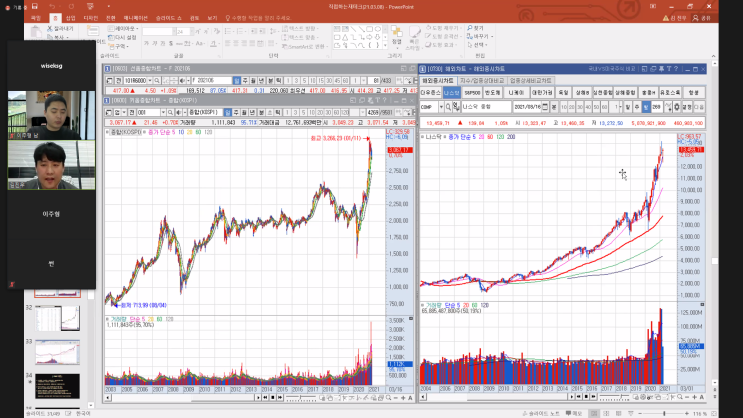The height and width of the screenshot is (418, 743).
Task: Click speaker icon in 선물종합차트 toolbar
Action: [182, 81]
